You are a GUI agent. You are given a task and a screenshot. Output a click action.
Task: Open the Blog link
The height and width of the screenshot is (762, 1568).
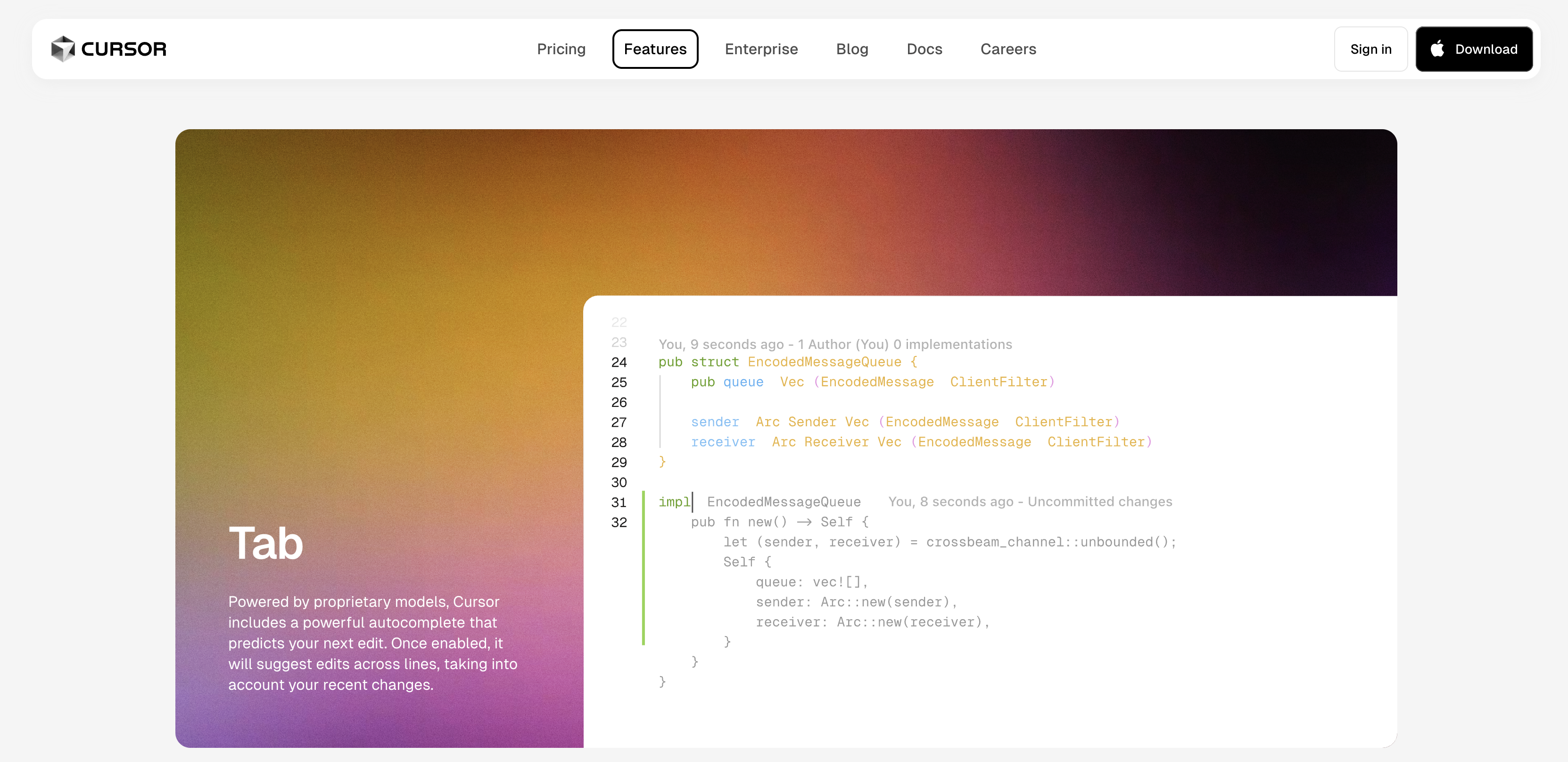[851, 49]
